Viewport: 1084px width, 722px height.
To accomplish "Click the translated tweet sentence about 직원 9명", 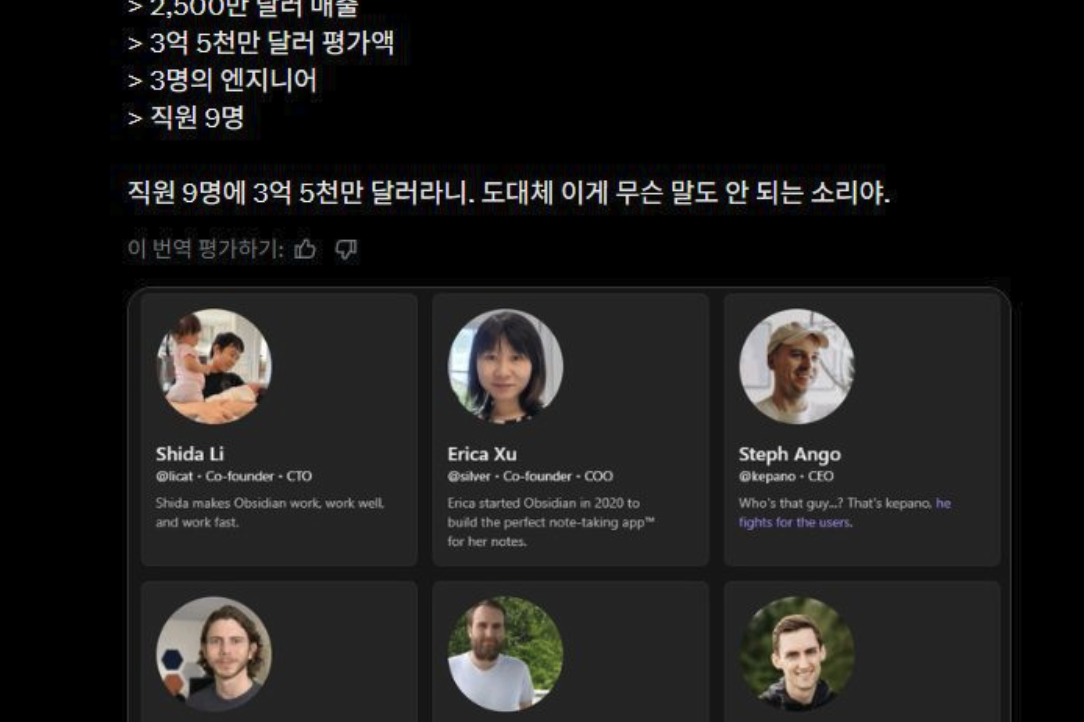I will click(508, 192).
